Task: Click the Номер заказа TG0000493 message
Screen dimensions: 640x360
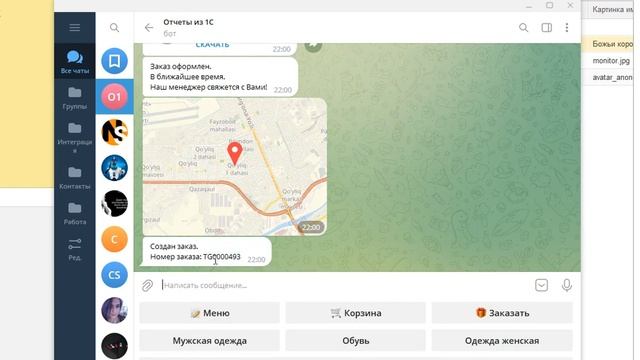Action: [207, 251]
